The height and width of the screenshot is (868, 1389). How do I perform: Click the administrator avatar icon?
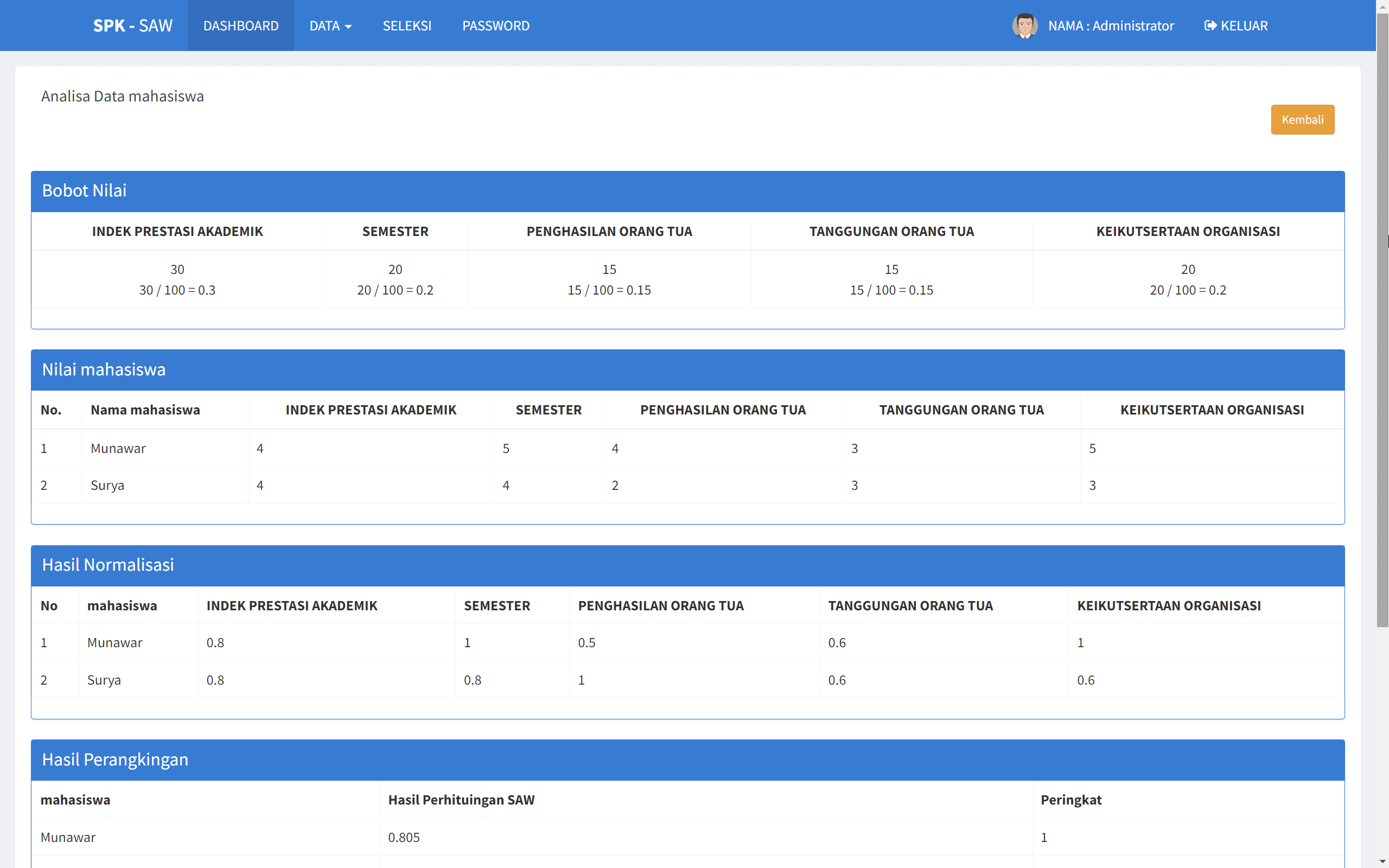(1024, 26)
